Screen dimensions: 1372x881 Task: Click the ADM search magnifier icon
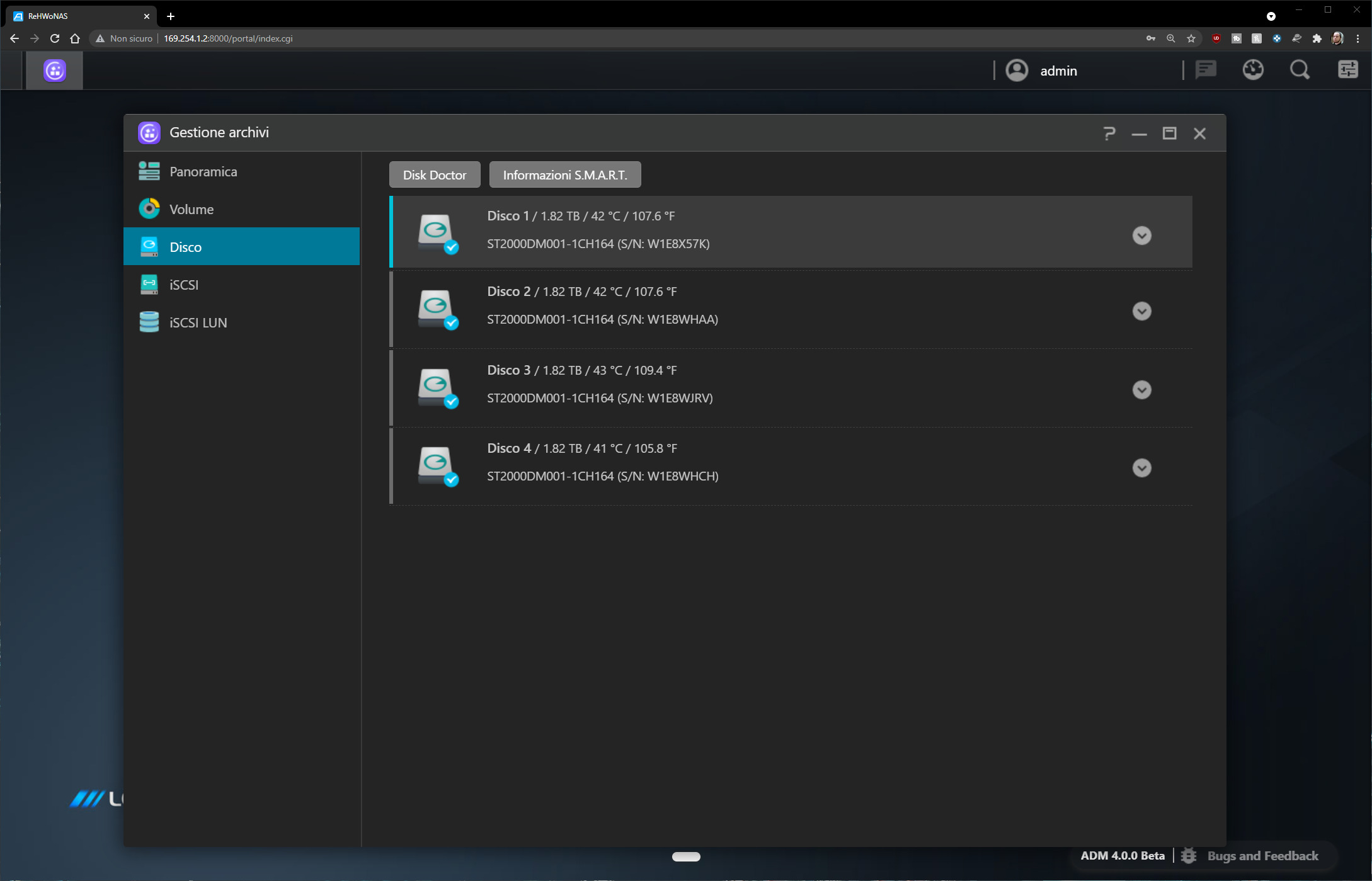(x=1300, y=70)
